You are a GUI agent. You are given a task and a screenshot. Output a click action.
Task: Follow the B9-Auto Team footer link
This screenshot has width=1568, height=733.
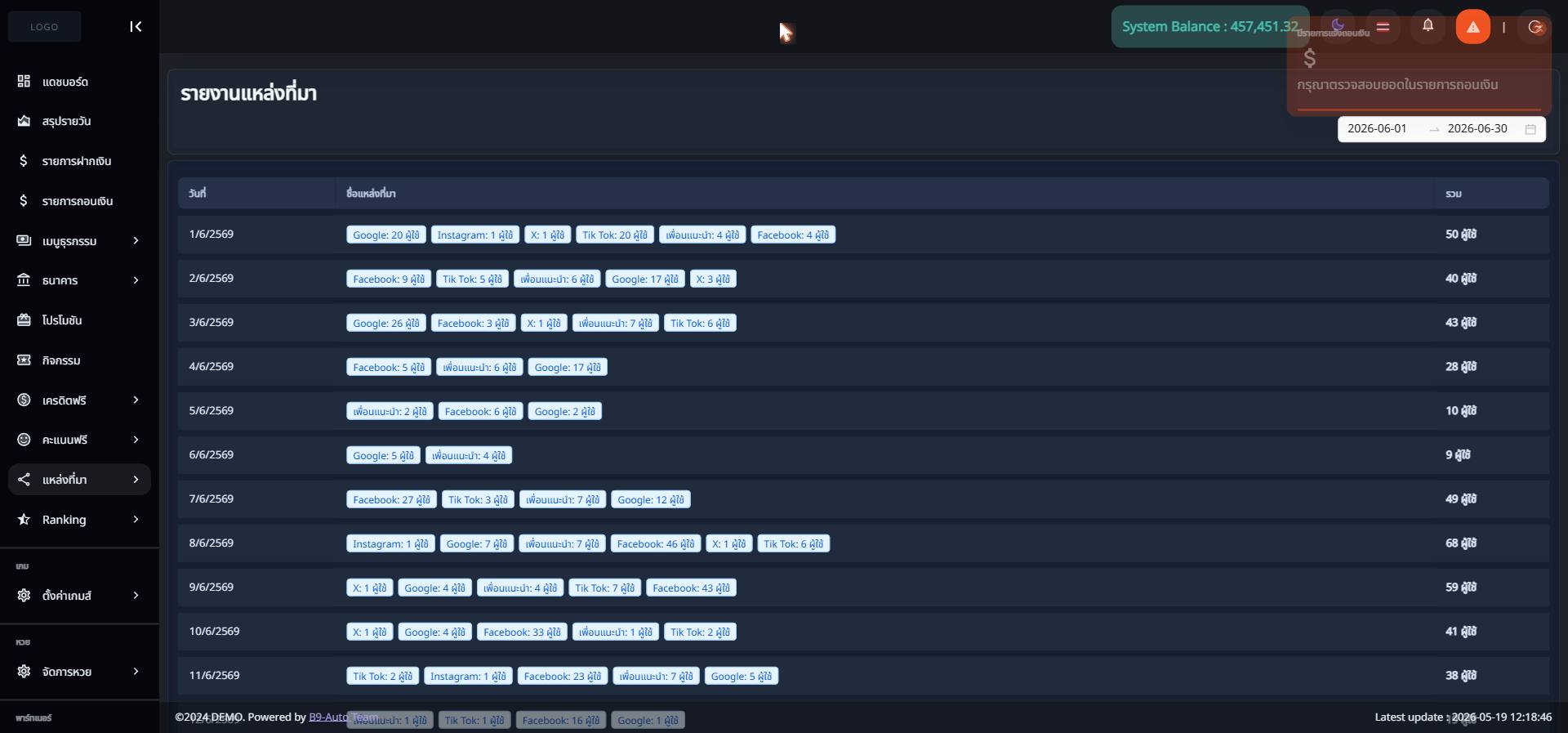[343, 717]
